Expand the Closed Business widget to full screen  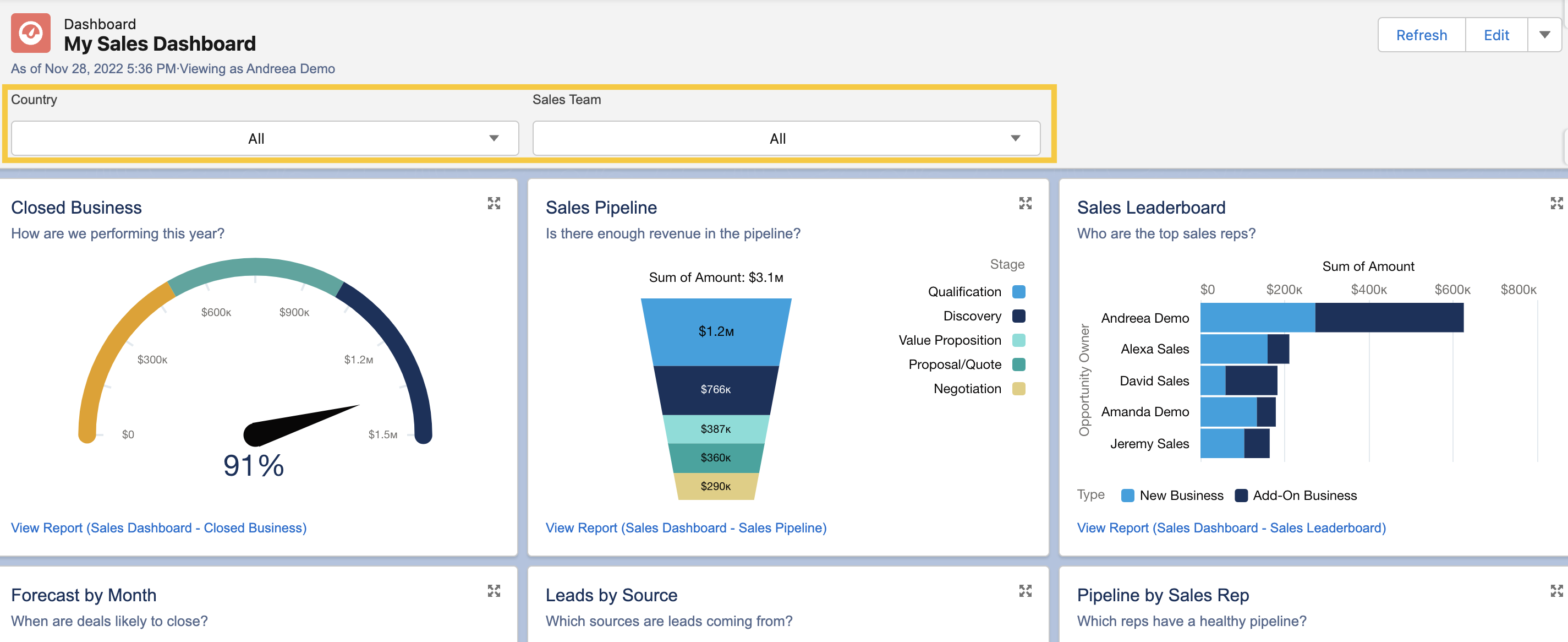(494, 203)
